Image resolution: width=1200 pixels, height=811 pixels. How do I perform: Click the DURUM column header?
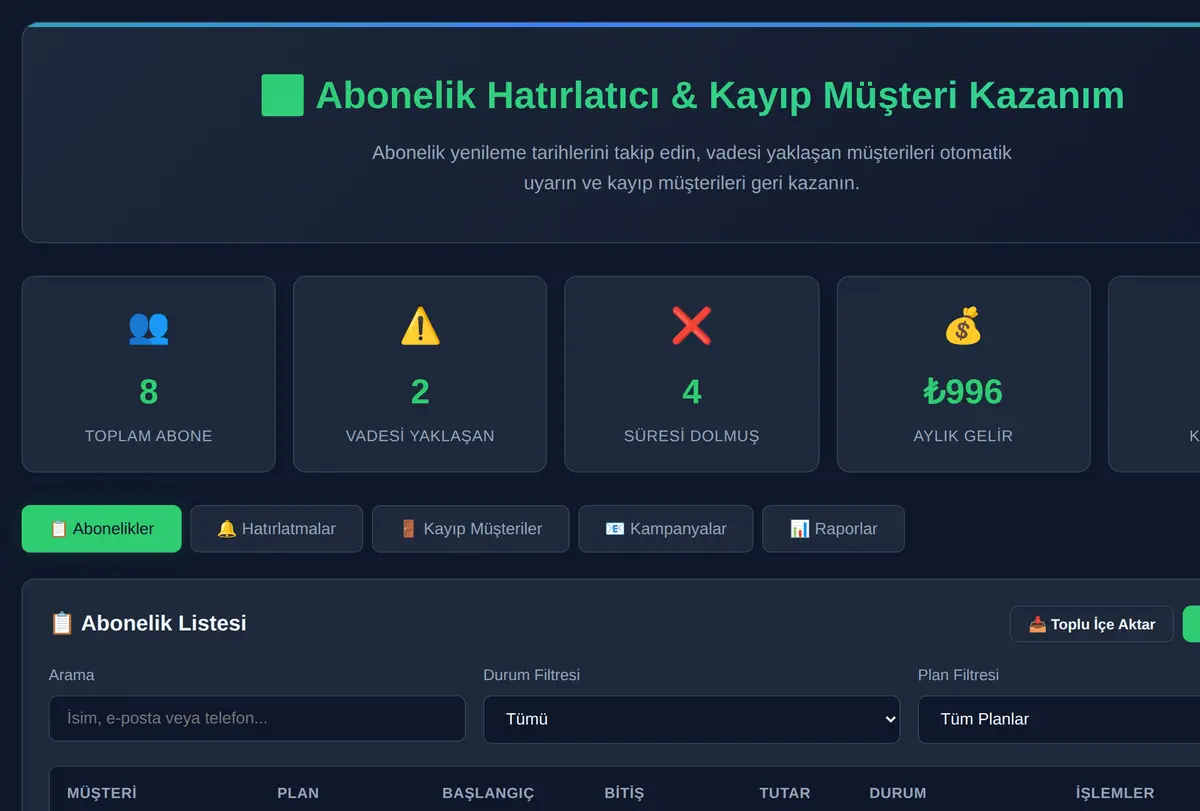(898, 793)
